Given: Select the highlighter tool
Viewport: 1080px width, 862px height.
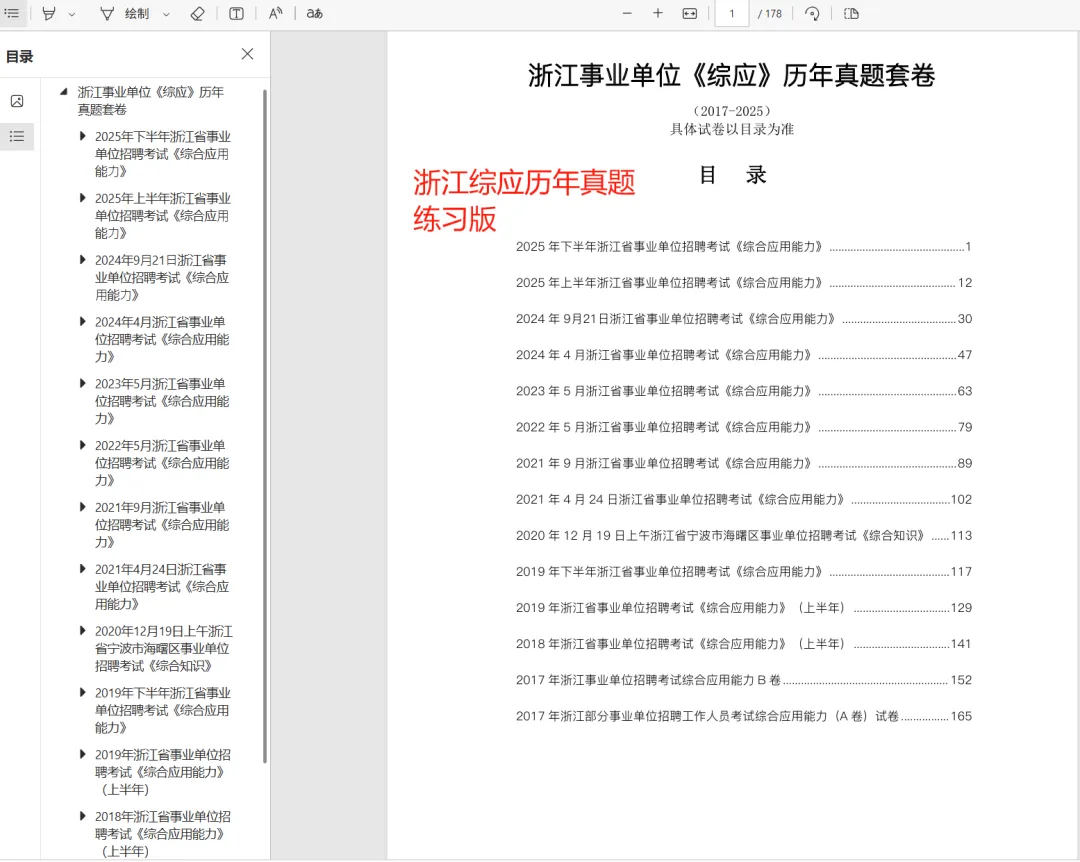Looking at the screenshot, I should tap(49, 13).
